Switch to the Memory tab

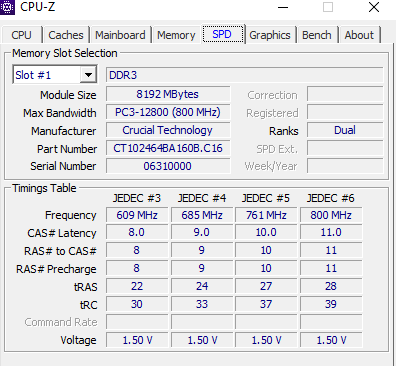point(176,35)
